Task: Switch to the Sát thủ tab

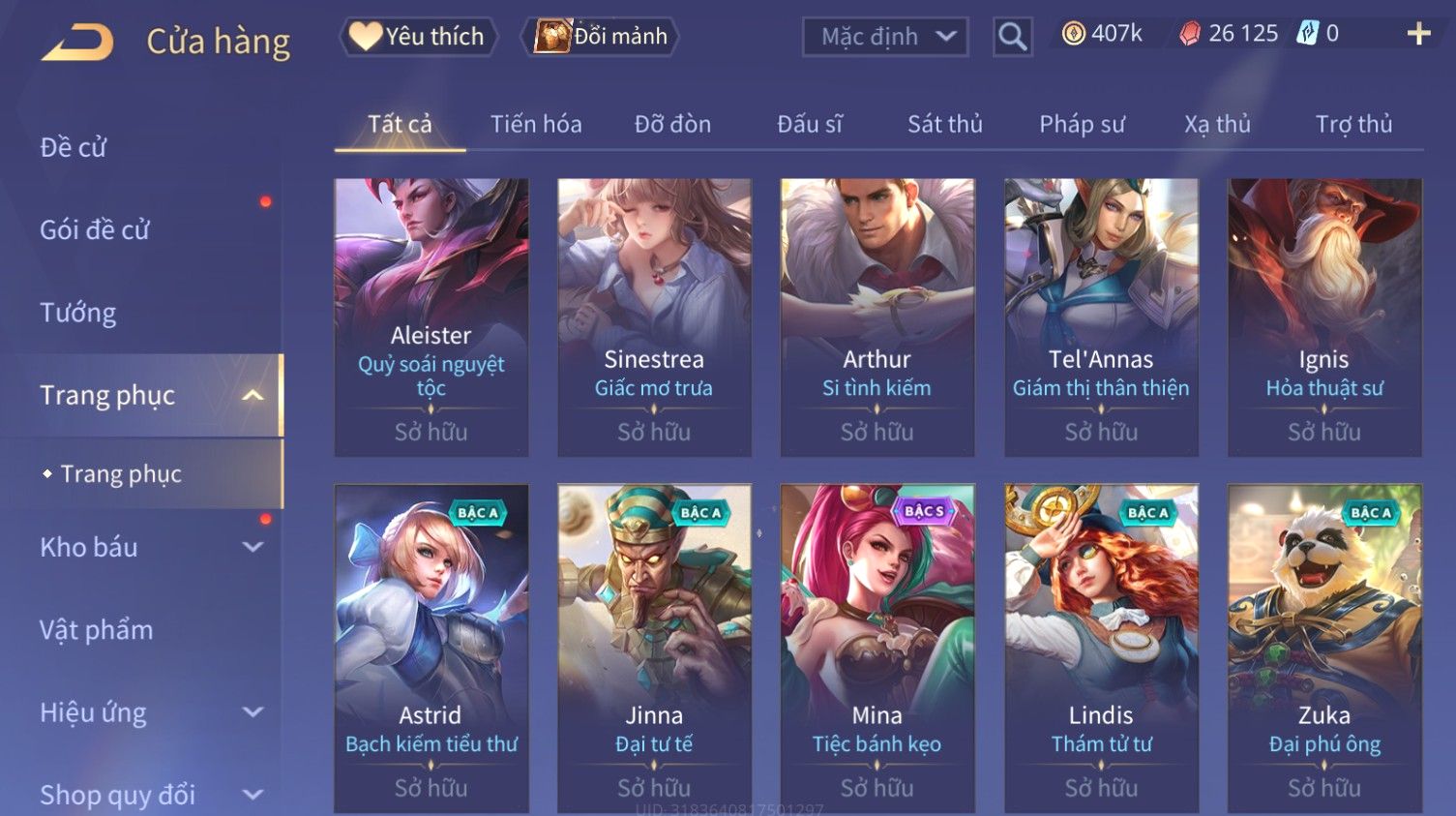Action: (944, 124)
